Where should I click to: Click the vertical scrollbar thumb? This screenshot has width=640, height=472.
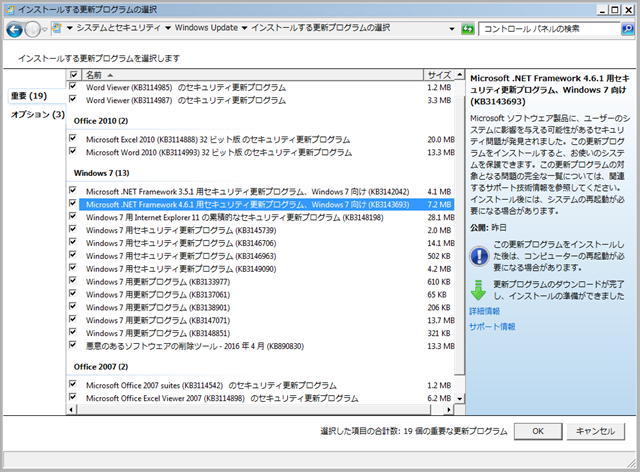click(x=460, y=235)
